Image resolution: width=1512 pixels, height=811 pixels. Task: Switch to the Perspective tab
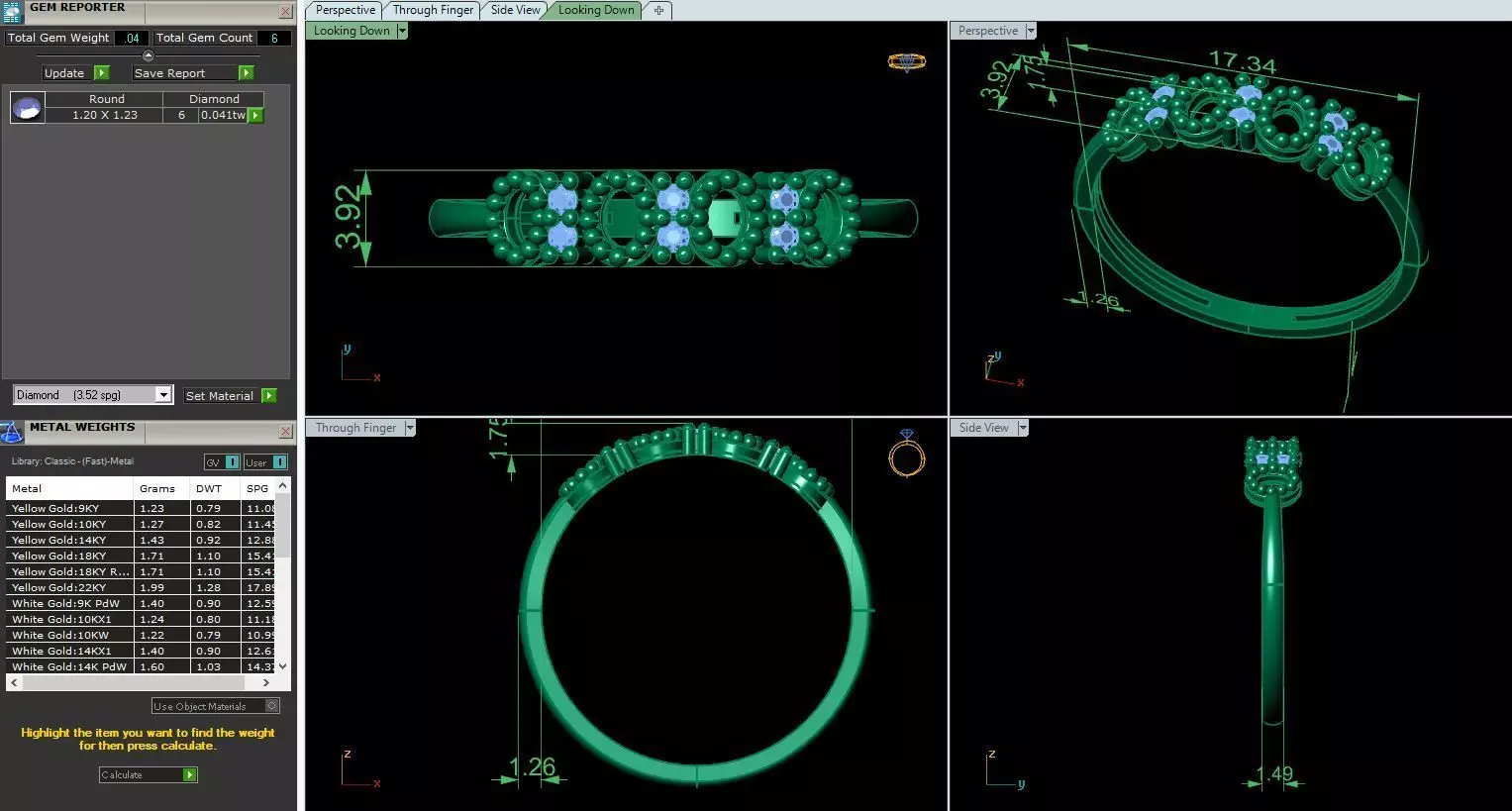pos(346,10)
